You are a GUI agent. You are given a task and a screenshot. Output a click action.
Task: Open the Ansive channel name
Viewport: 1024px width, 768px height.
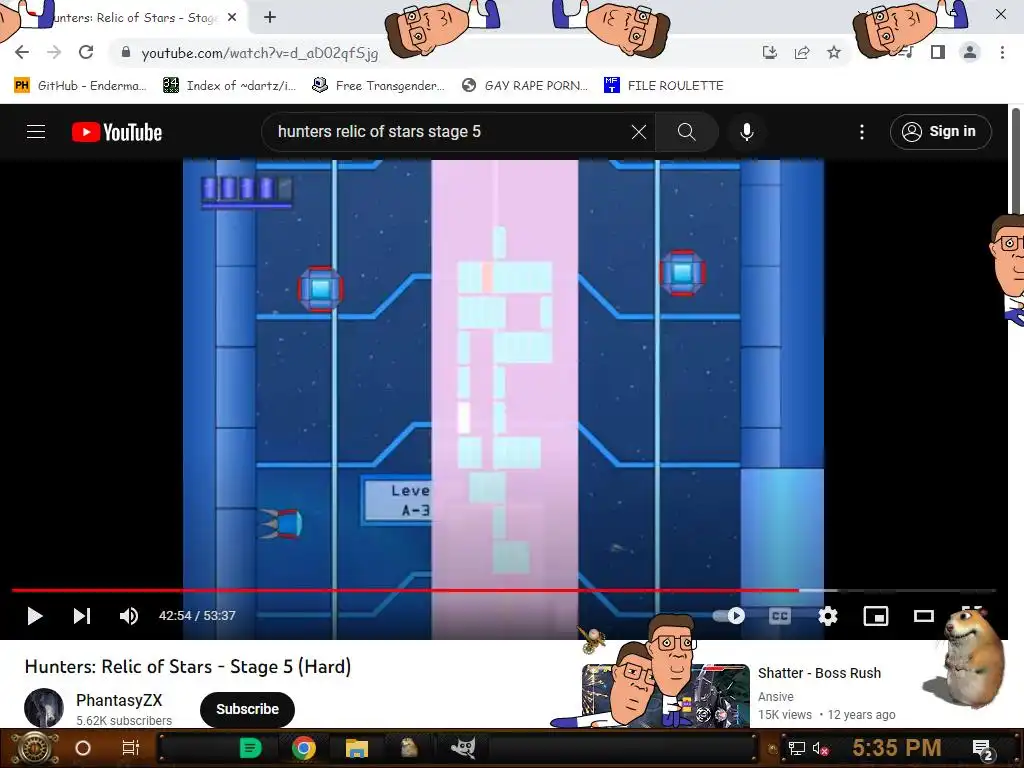[776, 697]
